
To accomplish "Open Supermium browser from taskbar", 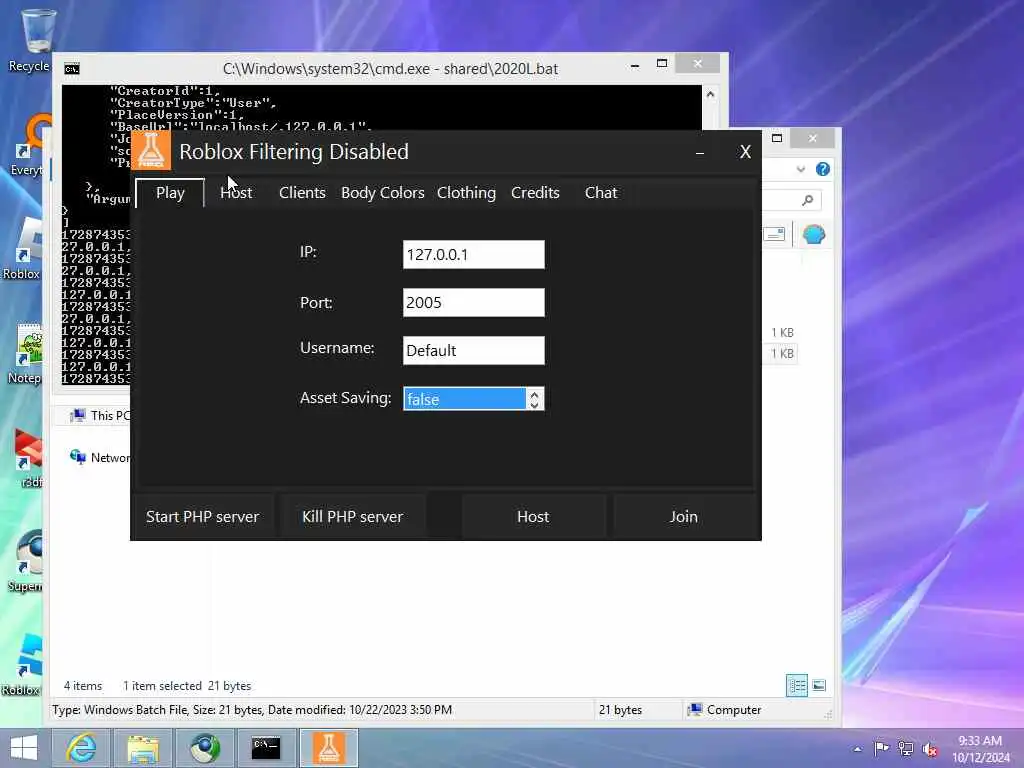I will pyautogui.click(x=204, y=748).
